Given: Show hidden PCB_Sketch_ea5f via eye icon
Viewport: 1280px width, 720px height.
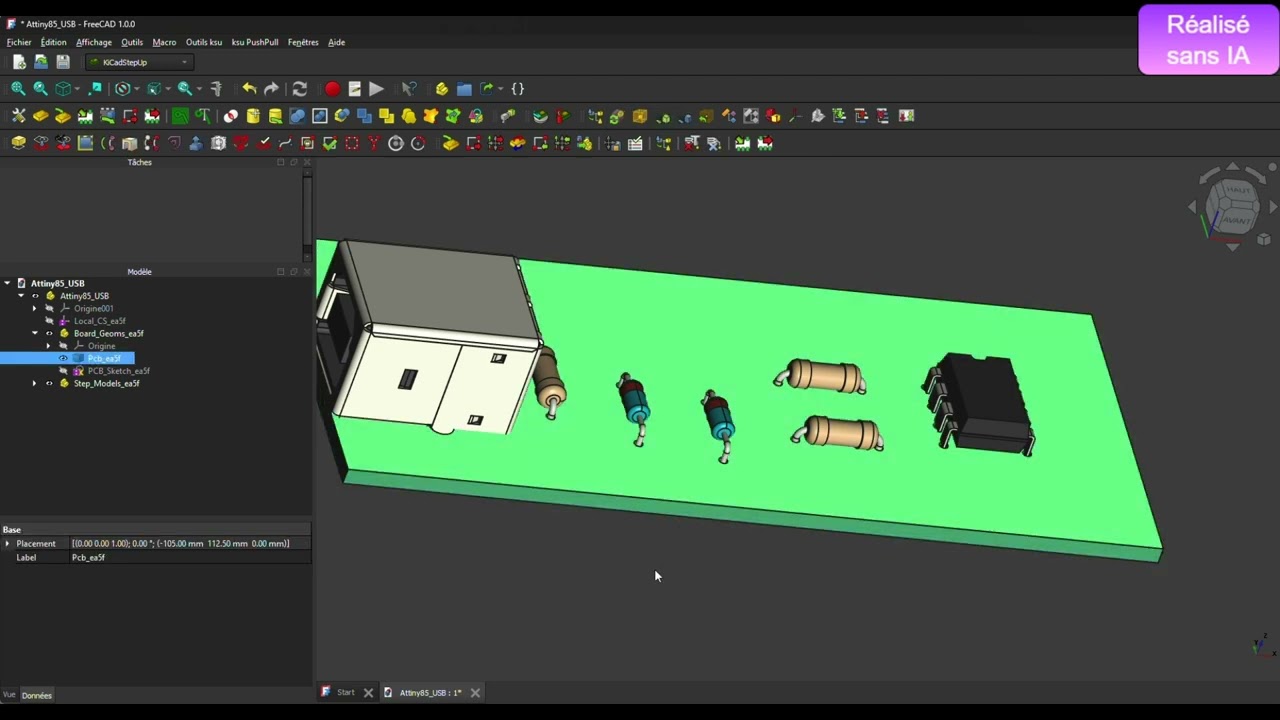Looking at the screenshot, I should (x=63, y=371).
